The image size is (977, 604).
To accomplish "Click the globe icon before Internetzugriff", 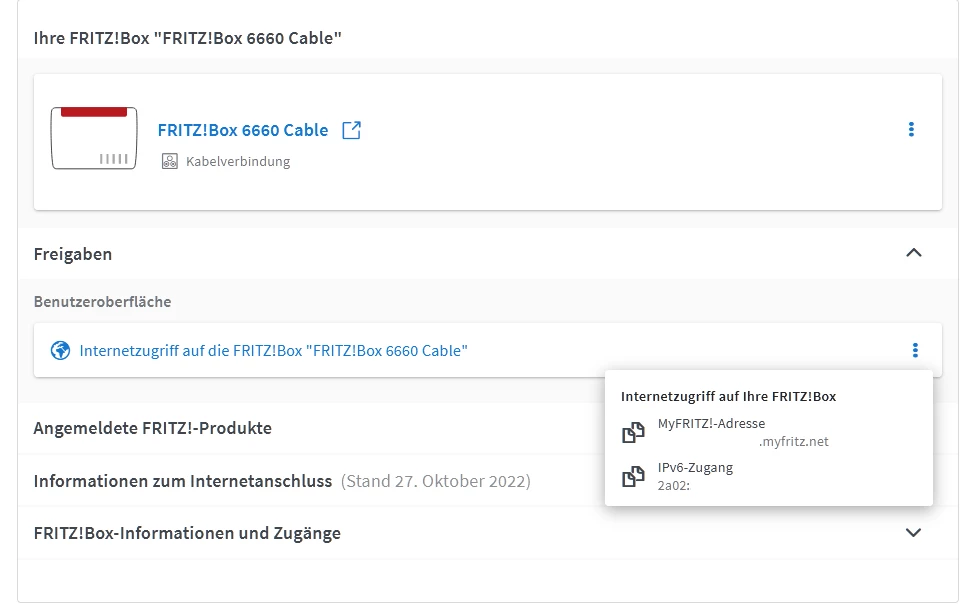I will [61, 351].
